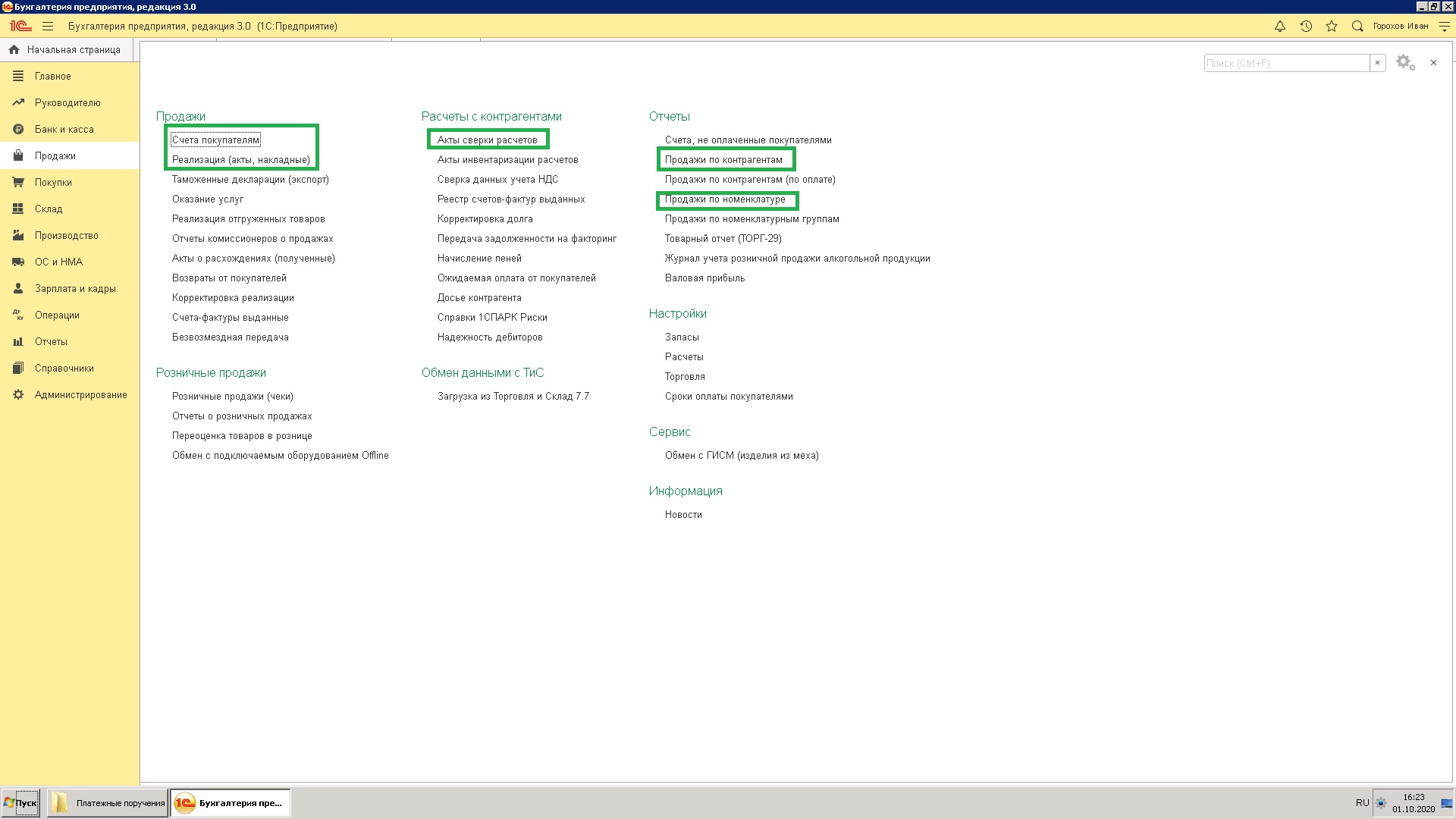Open Продажи по номенклатуре report
Image resolution: width=1456 pixels, height=819 pixels.
click(725, 199)
